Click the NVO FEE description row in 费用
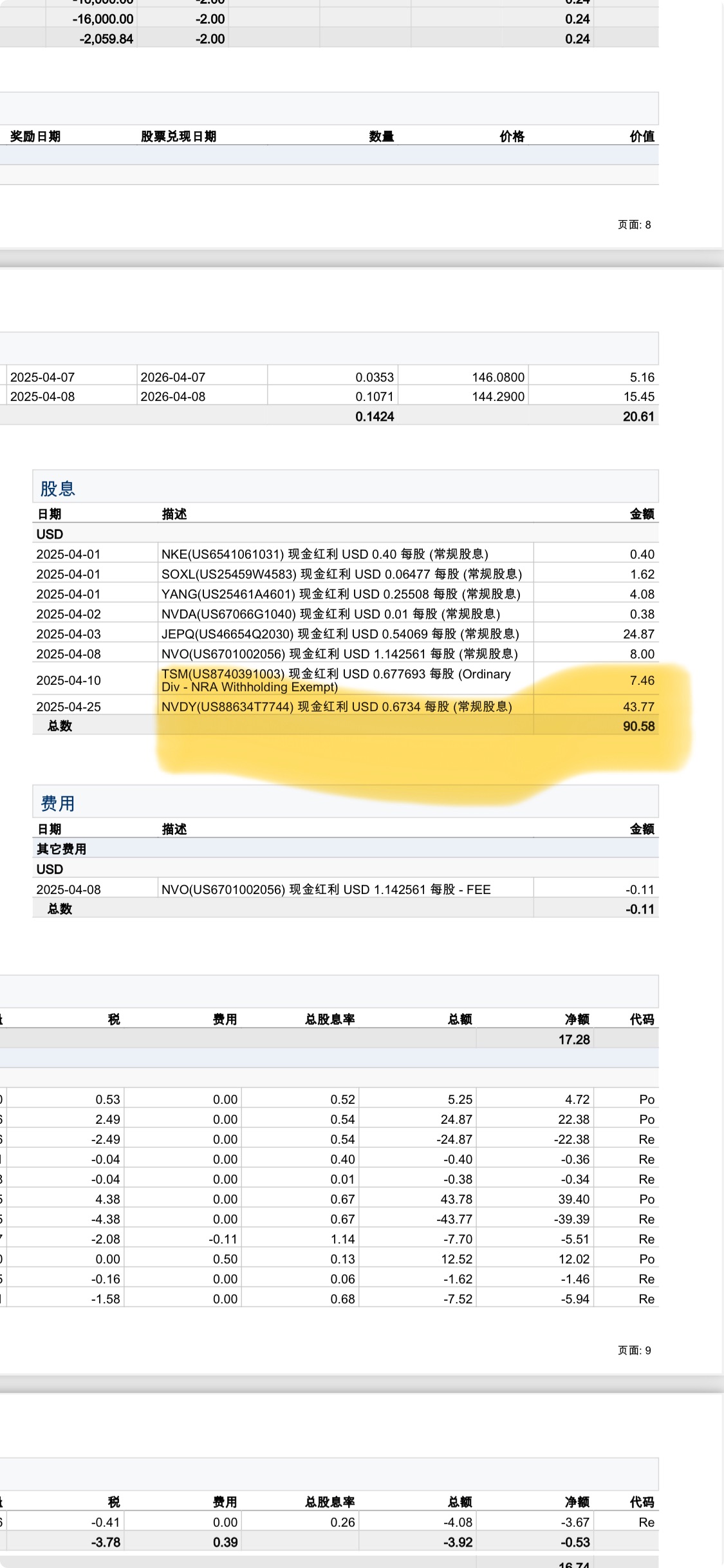The image size is (724, 1568). click(326, 890)
